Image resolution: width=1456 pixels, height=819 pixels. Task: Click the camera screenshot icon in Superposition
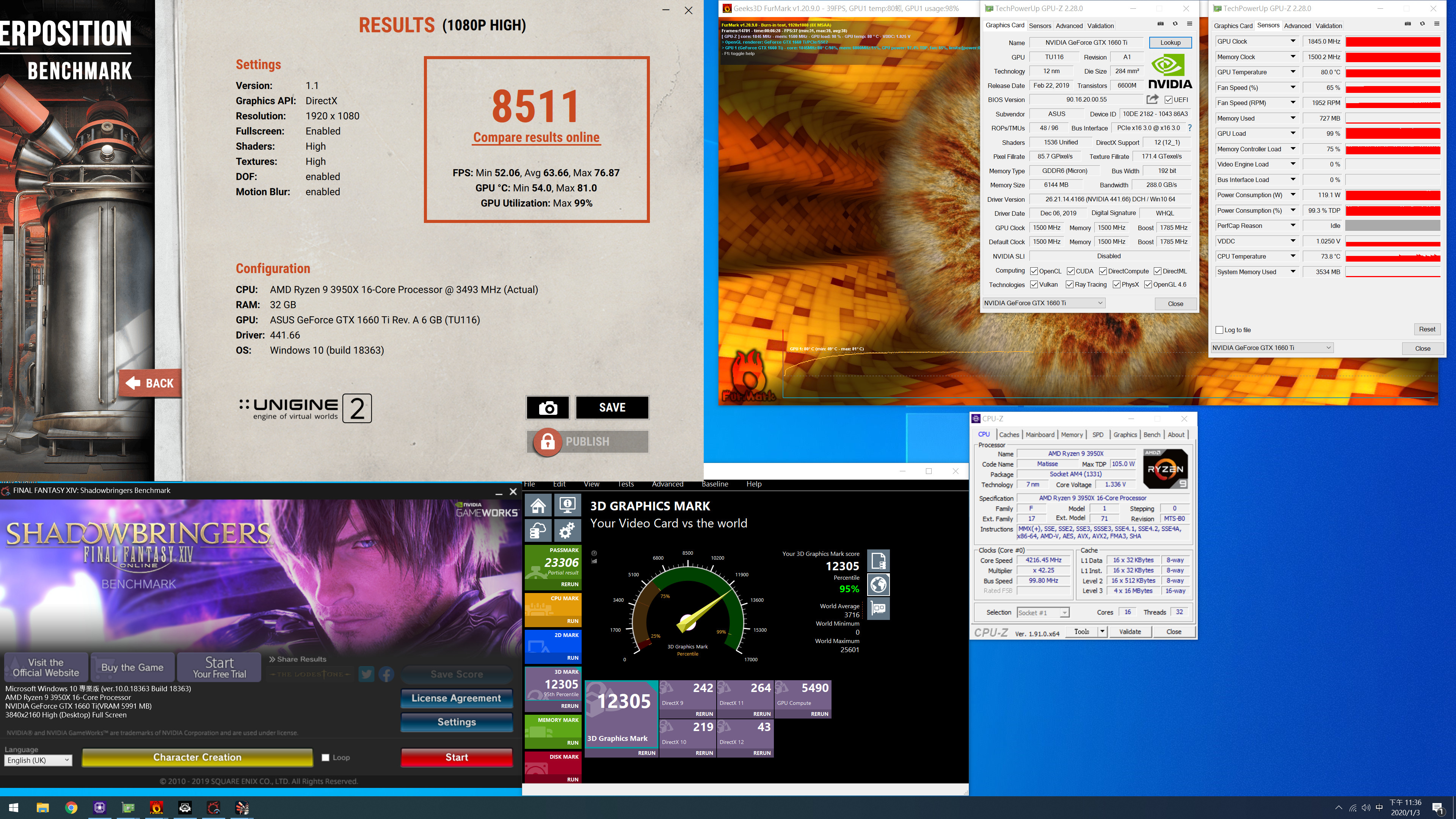548,408
